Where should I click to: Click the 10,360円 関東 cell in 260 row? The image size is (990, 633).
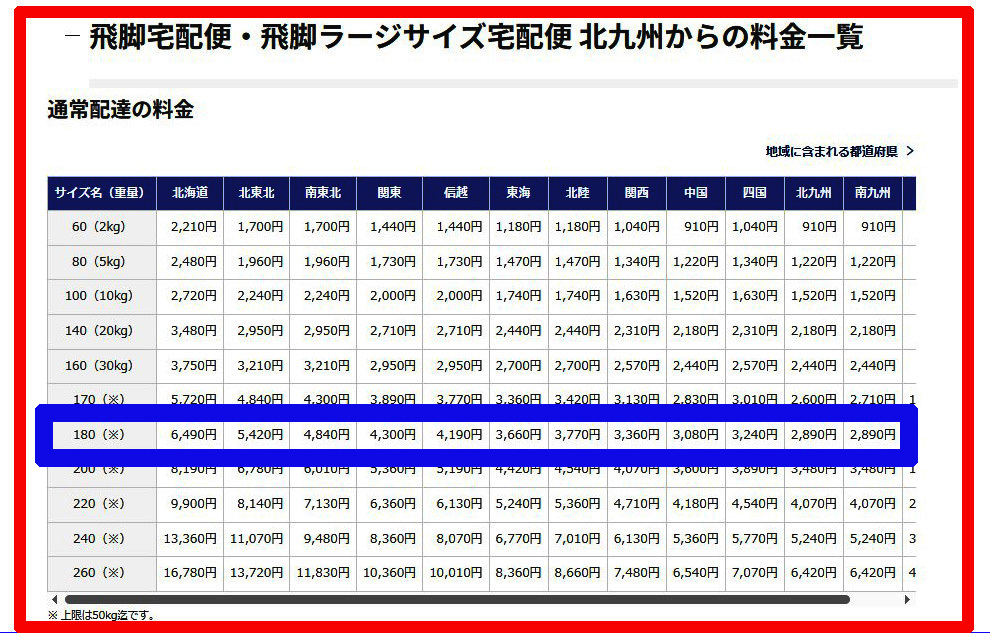[390, 573]
